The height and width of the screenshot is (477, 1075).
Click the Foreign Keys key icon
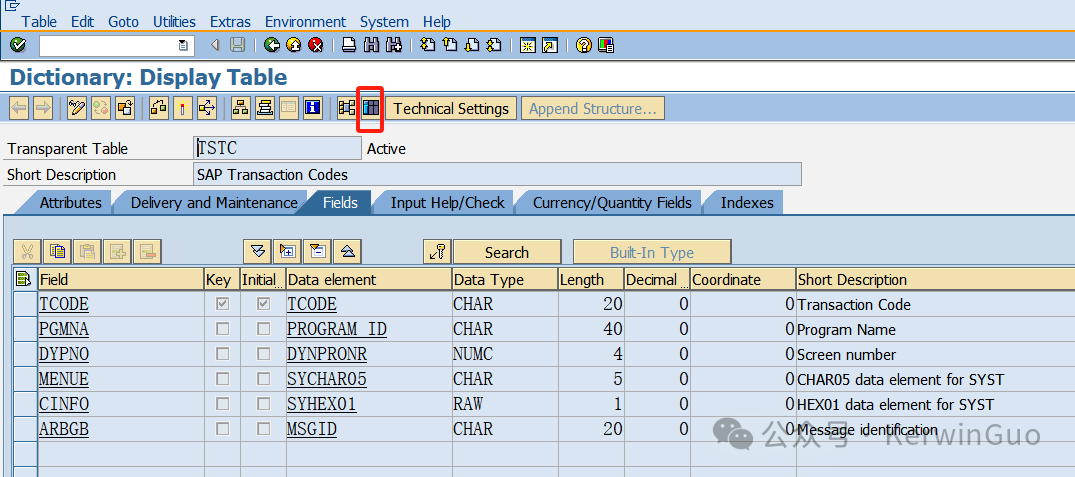[x=437, y=252]
